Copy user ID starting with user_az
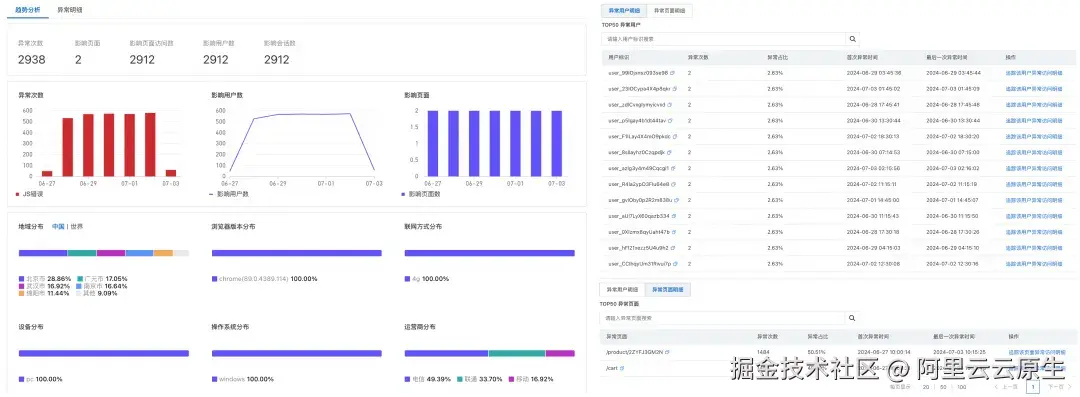 672,167
